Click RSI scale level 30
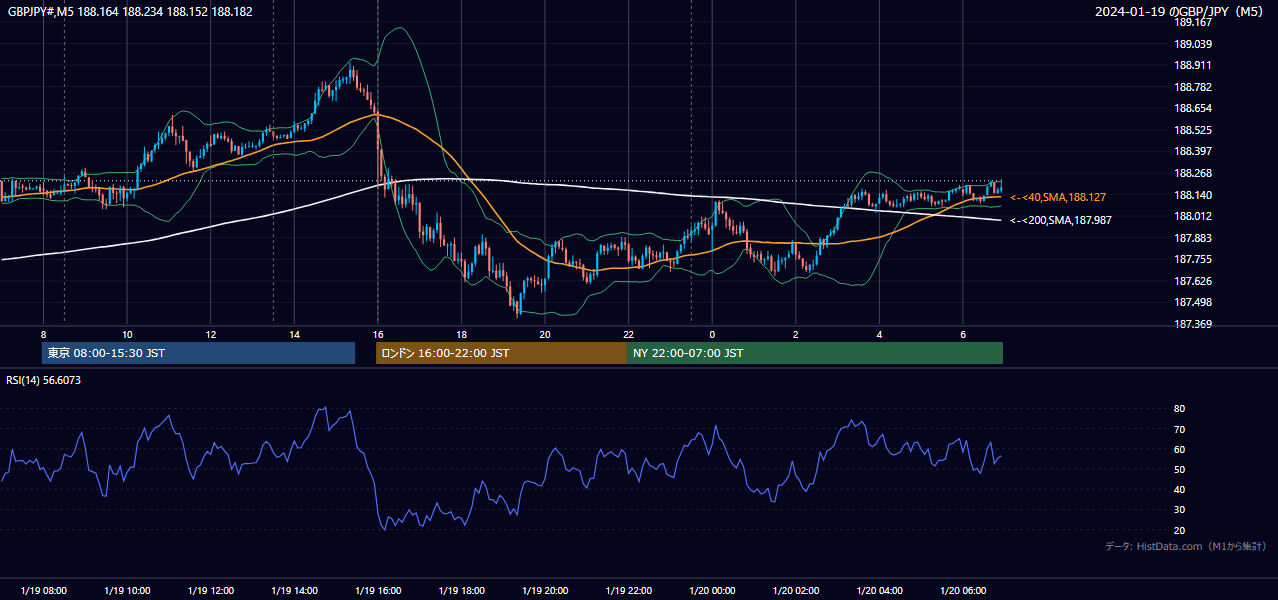 tap(1179, 510)
